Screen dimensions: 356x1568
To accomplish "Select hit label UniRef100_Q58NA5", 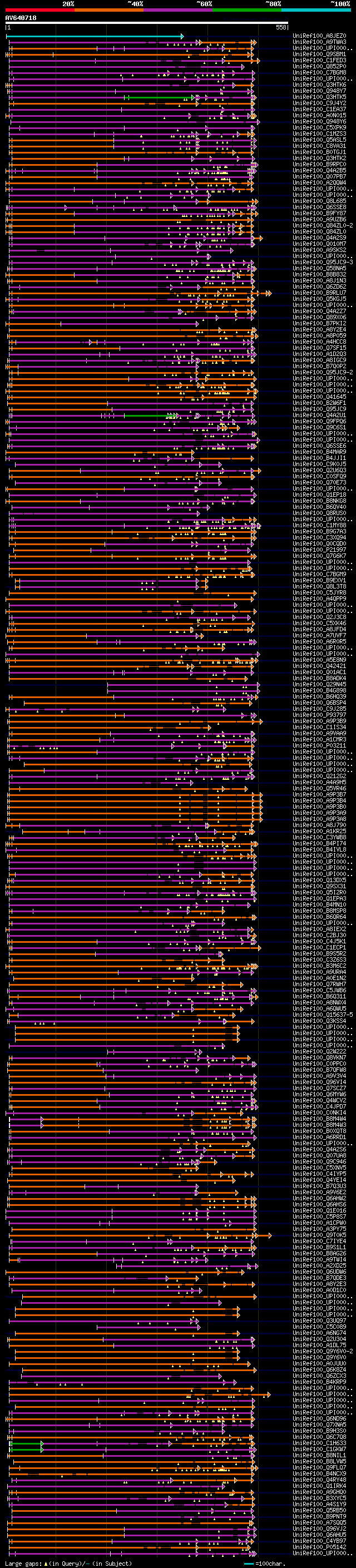I will tap(319, 269).
